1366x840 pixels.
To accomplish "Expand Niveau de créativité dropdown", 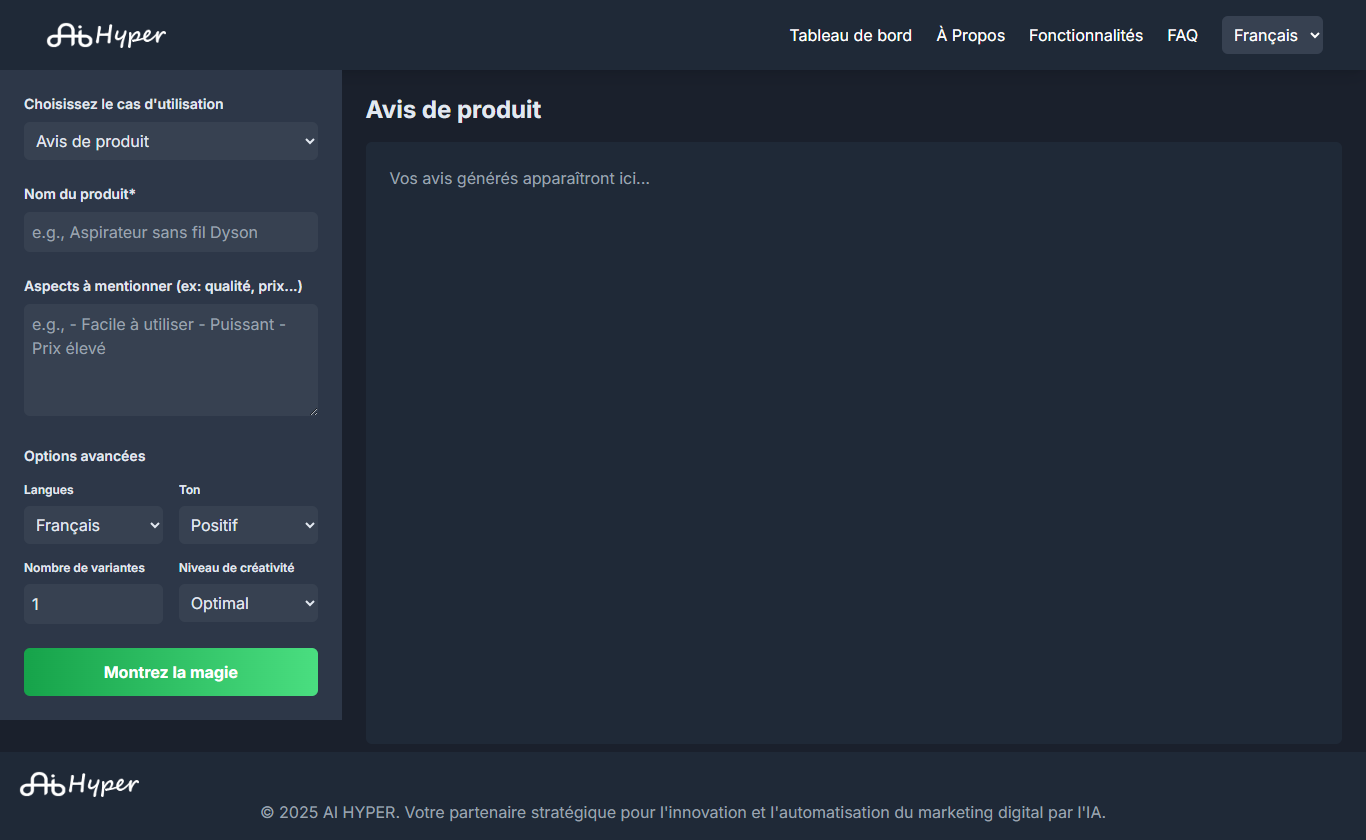I will [x=248, y=603].
